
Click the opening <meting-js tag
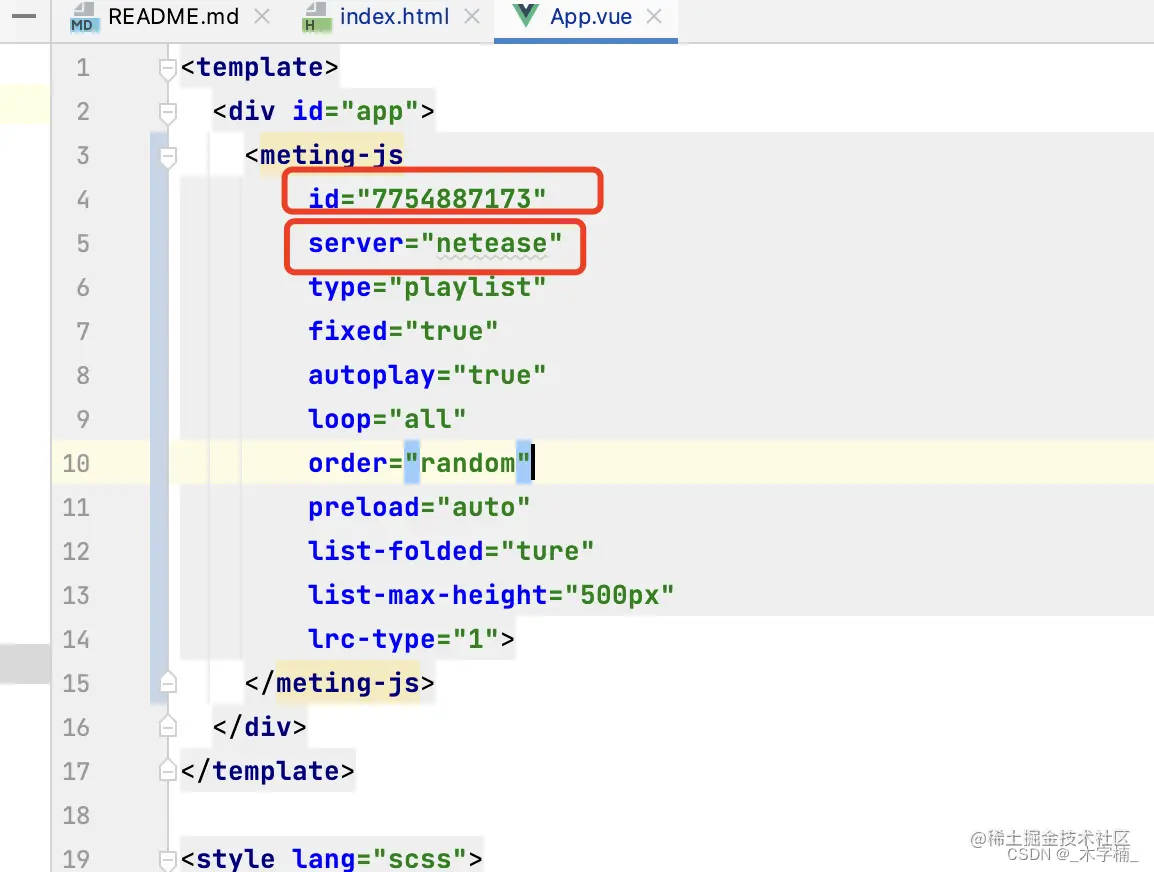tap(324, 155)
